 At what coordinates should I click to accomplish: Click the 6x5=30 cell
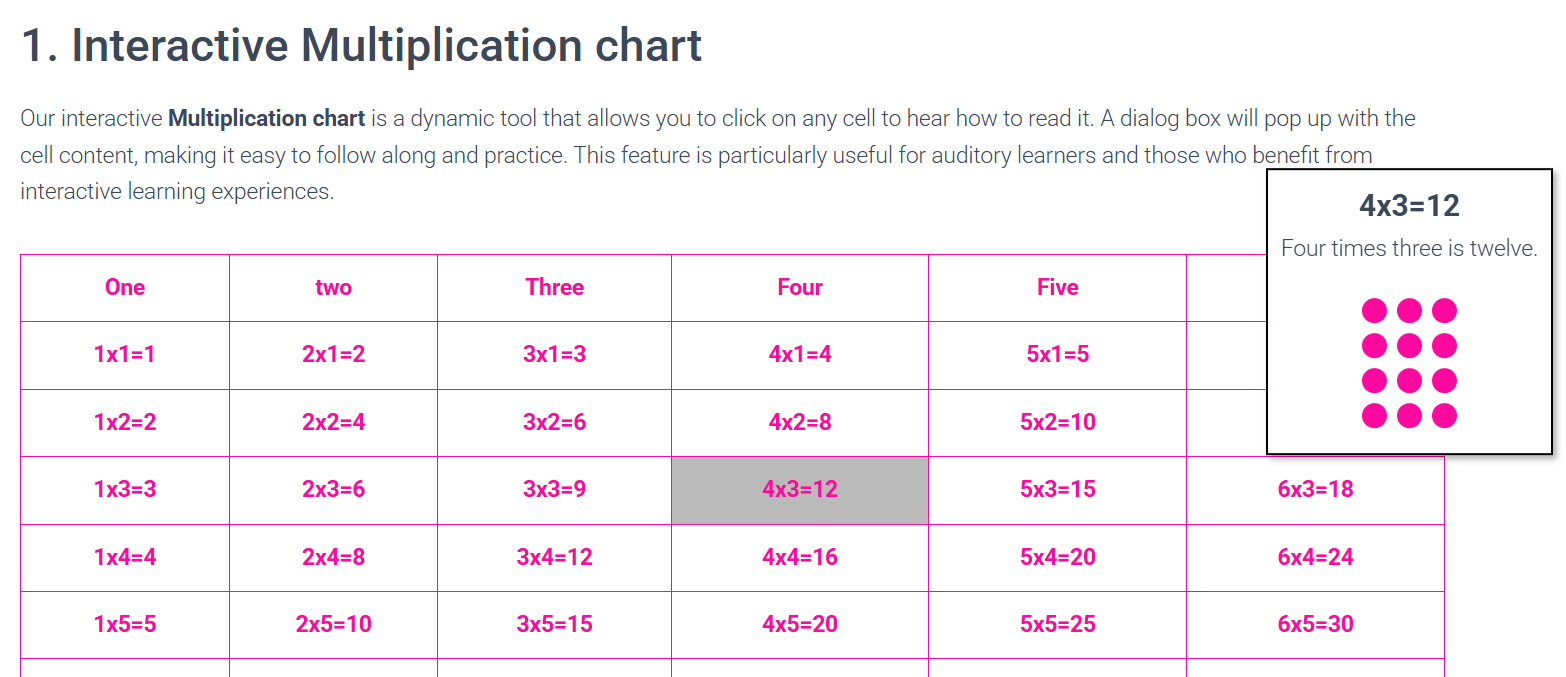click(x=1315, y=624)
